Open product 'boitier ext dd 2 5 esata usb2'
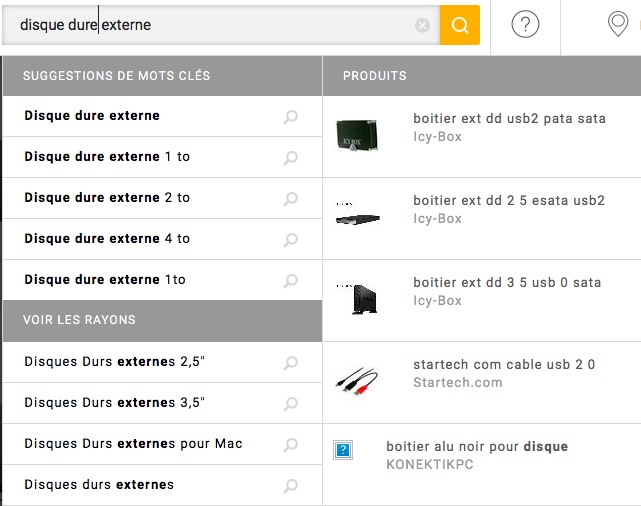 (x=509, y=200)
